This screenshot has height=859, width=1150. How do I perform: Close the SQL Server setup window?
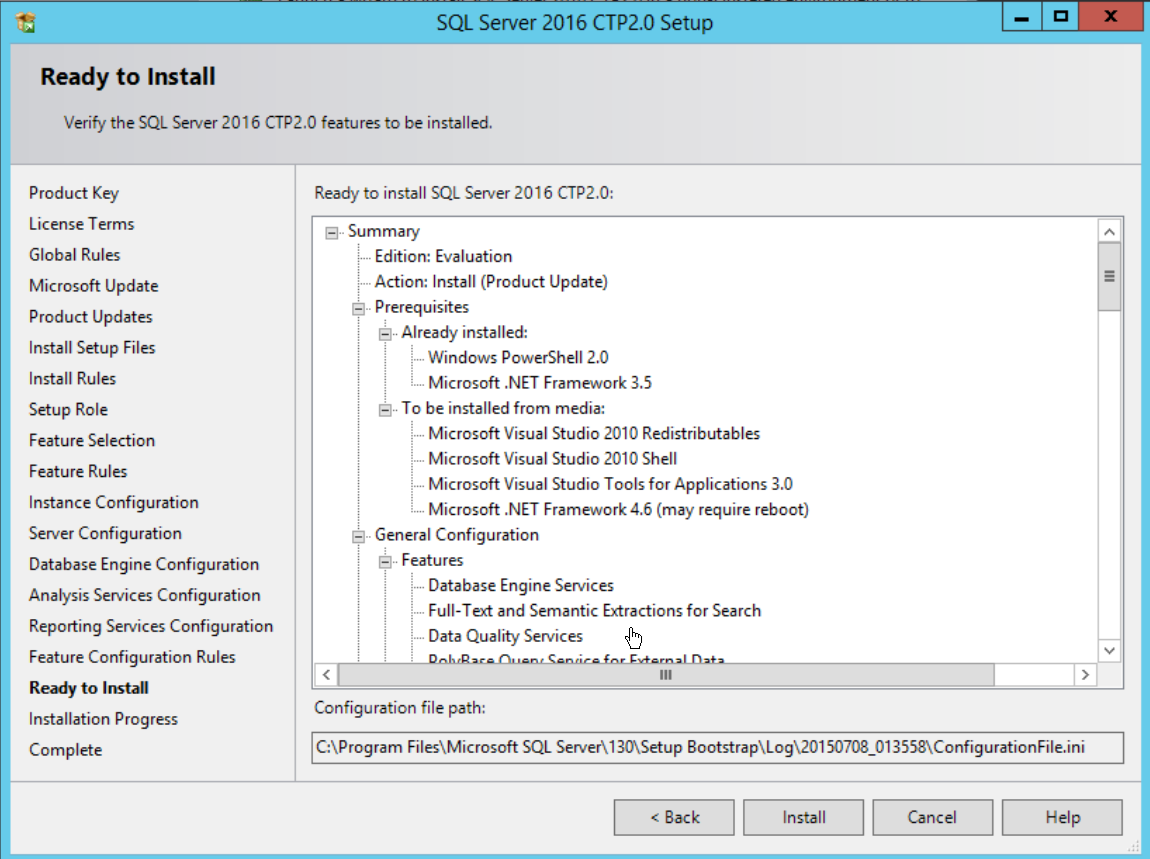(1110, 18)
